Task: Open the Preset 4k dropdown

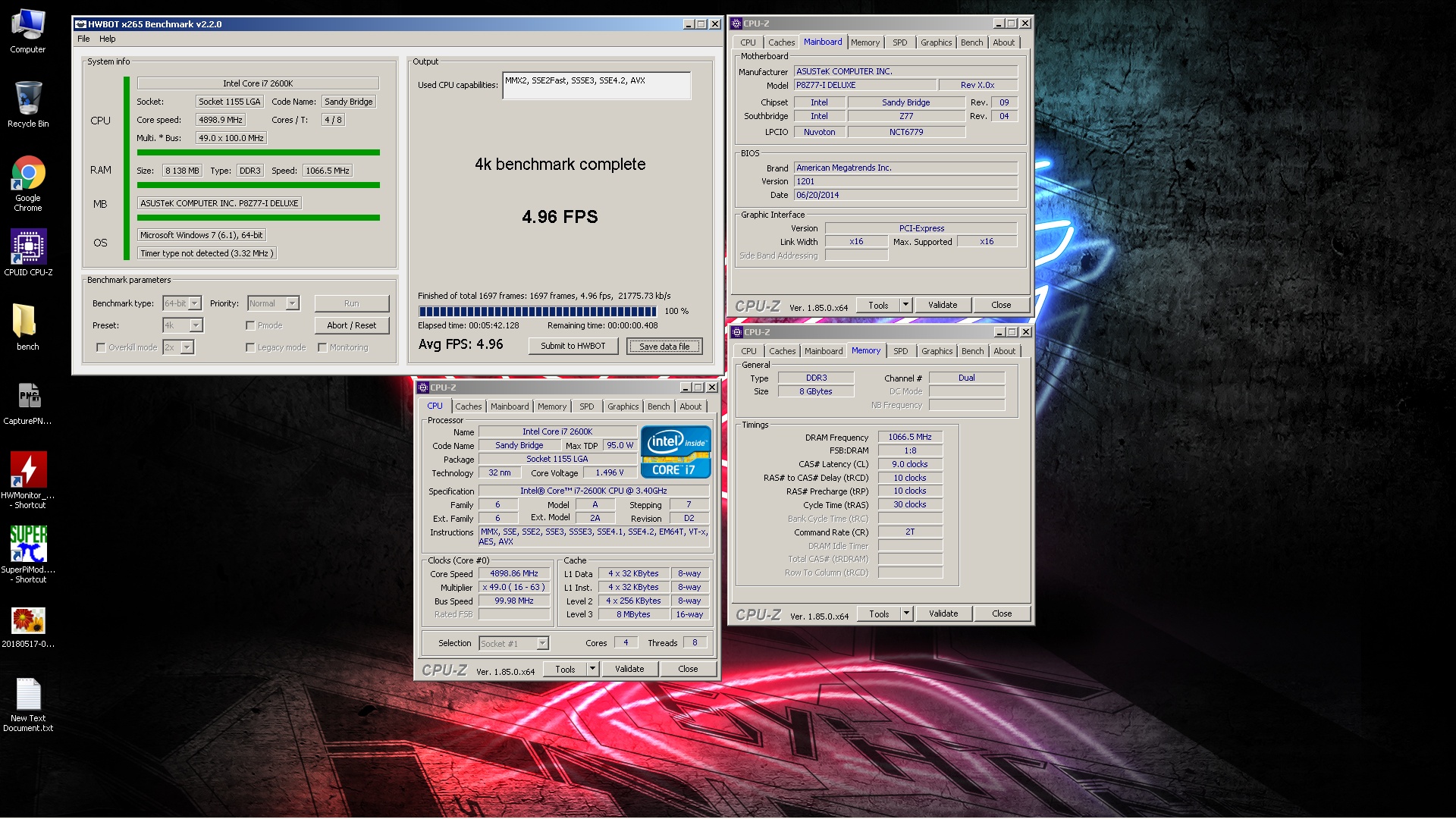Action: [196, 325]
